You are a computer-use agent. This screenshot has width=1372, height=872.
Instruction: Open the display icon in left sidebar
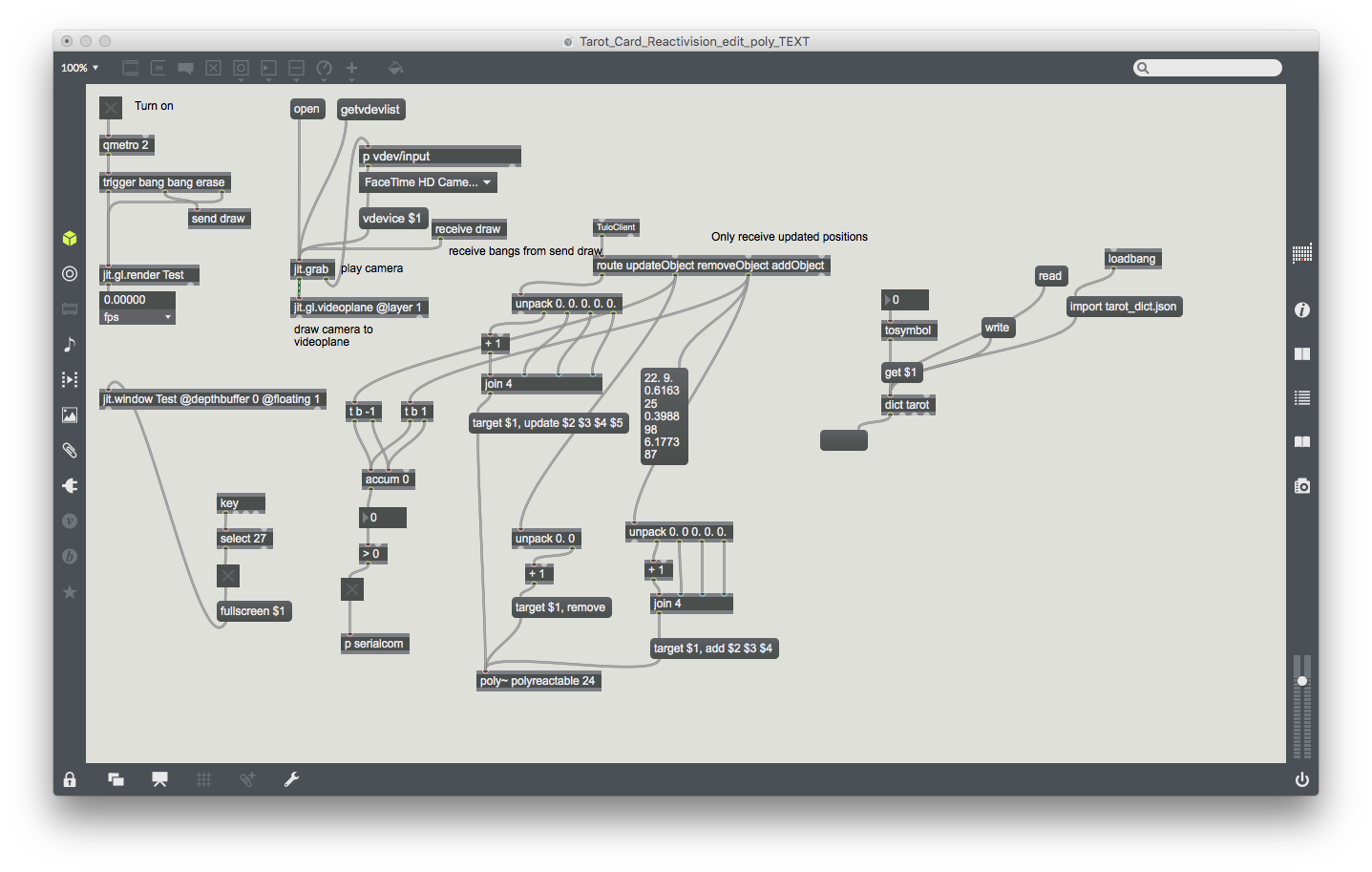(70, 308)
